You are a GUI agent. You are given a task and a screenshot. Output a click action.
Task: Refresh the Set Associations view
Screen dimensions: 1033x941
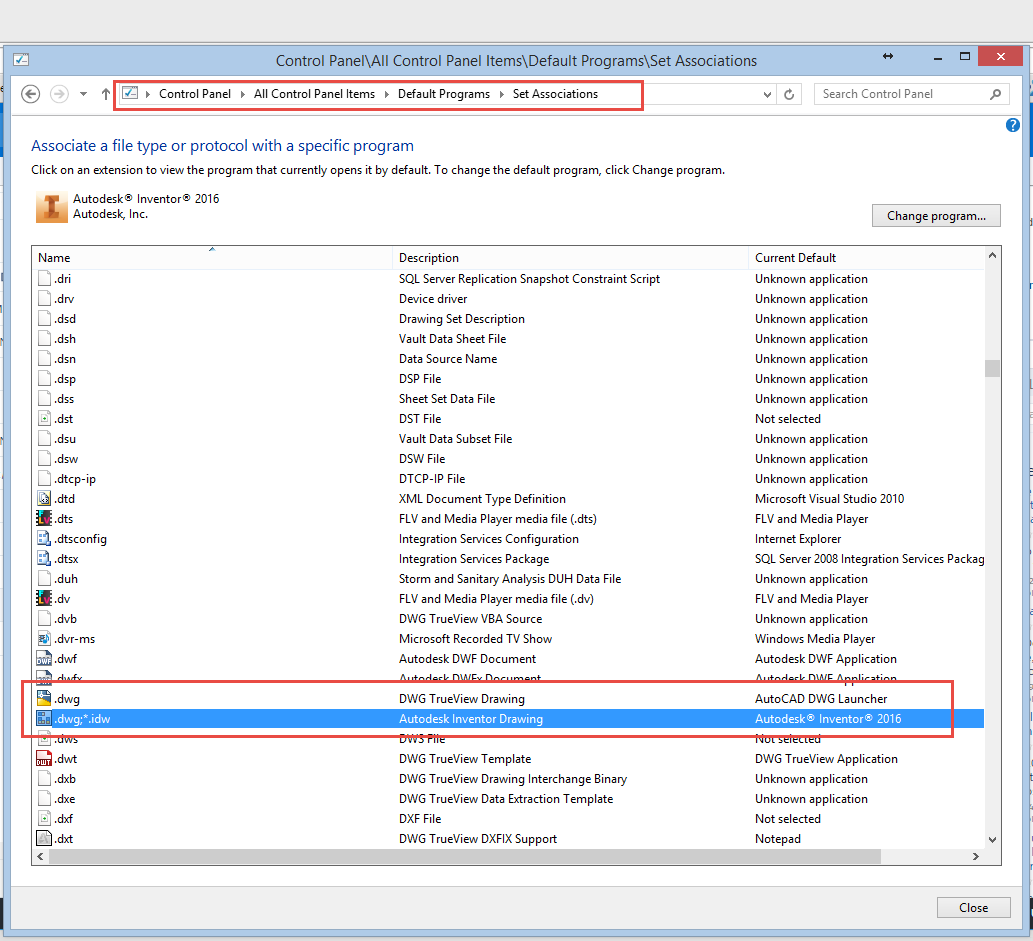pos(789,94)
